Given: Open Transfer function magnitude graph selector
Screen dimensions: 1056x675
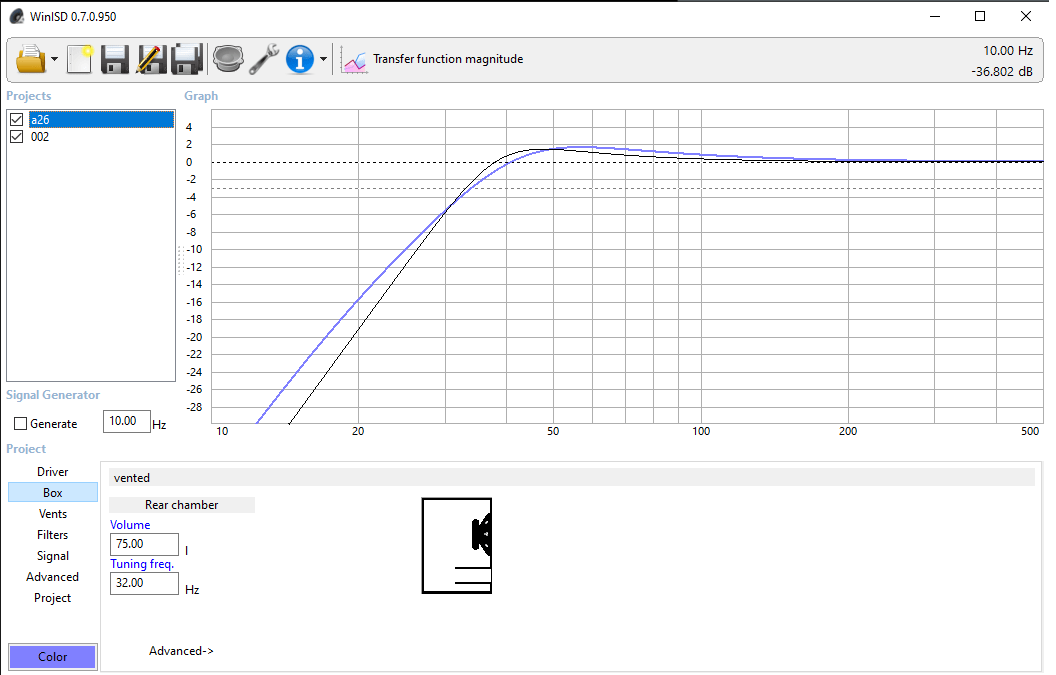Looking at the screenshot, I should point(448,59).
